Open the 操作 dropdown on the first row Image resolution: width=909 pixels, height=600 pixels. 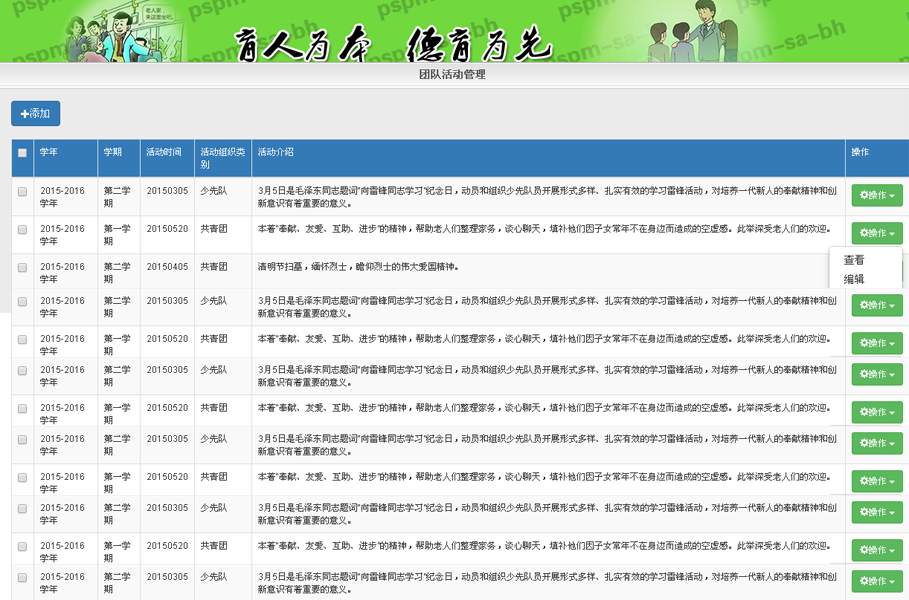click(x=877, y=195)
